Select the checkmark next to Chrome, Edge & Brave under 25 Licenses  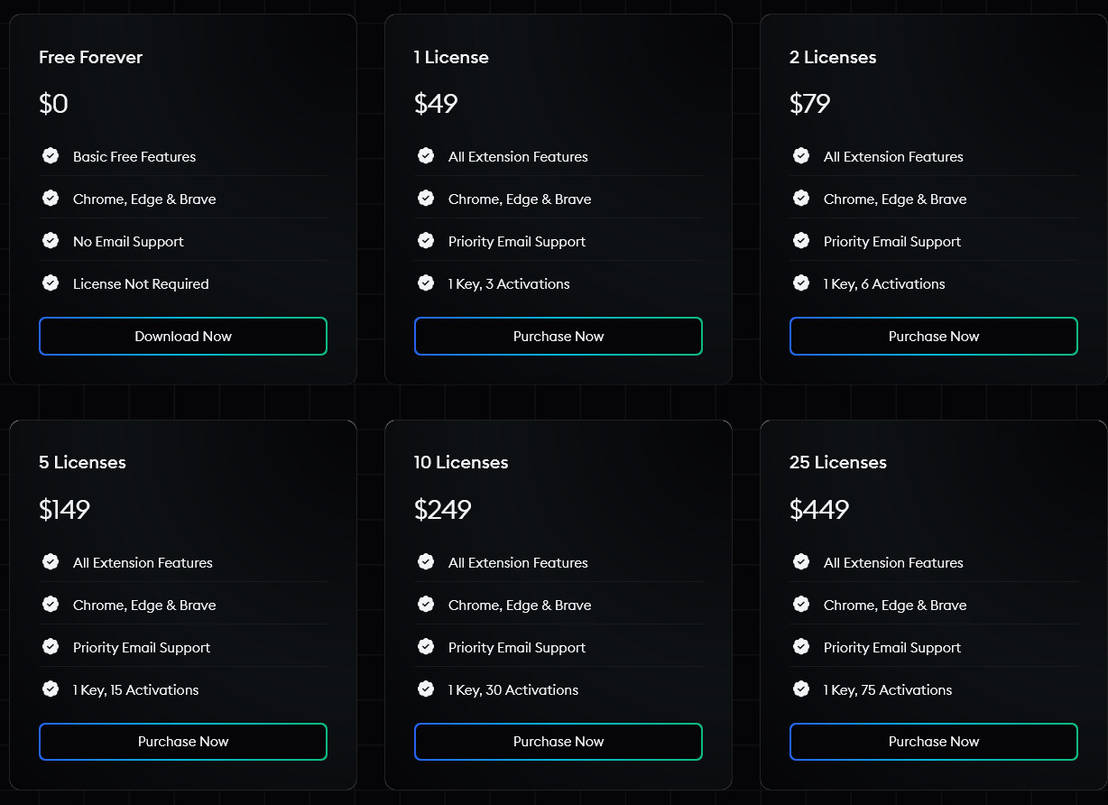pos(801,604)
